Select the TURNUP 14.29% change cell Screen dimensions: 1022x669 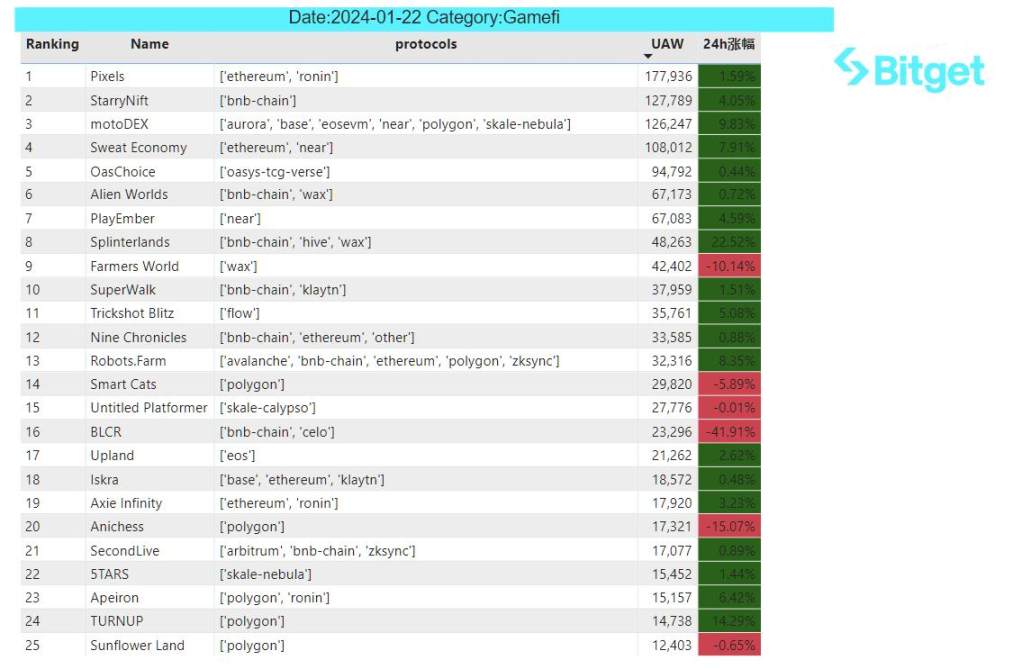(x=729, y=621)
